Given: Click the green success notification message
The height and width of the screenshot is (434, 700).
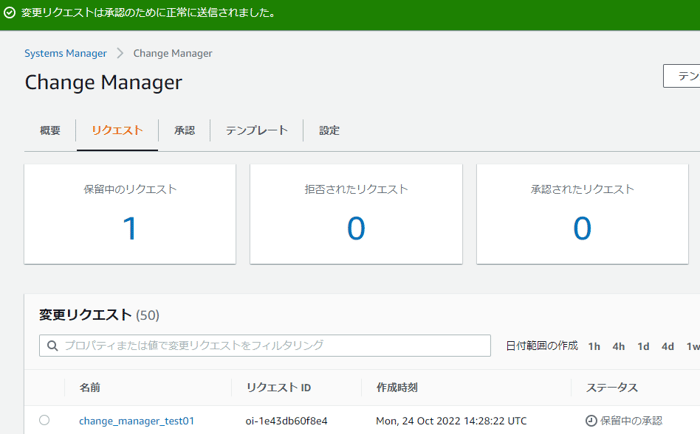Looking at the screenshot, I should coord(148,13).
